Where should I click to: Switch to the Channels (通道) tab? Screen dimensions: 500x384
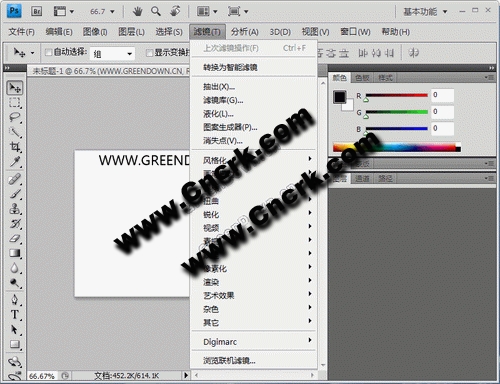[362, 178]
